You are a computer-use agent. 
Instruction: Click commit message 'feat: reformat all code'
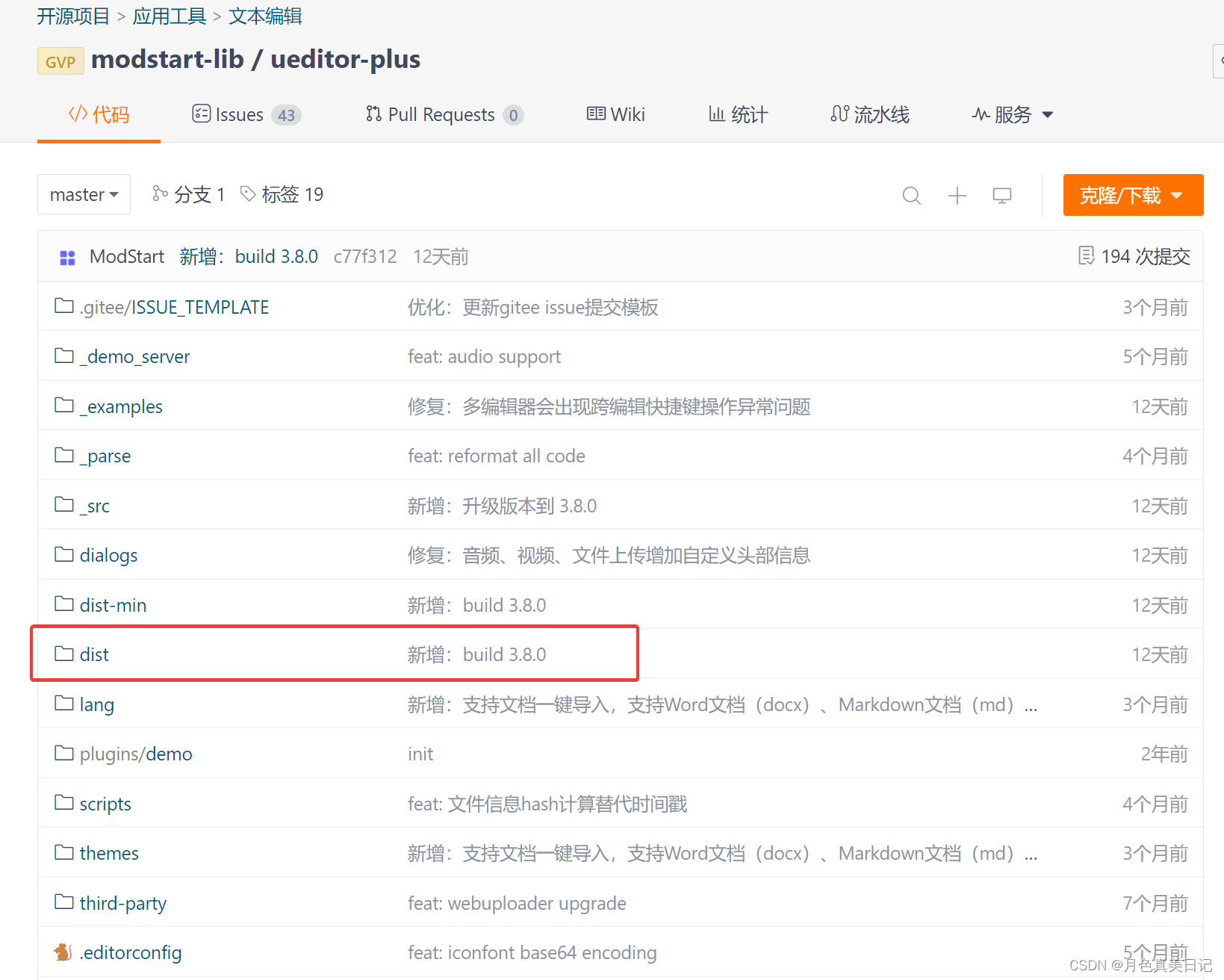pos(496,456)
